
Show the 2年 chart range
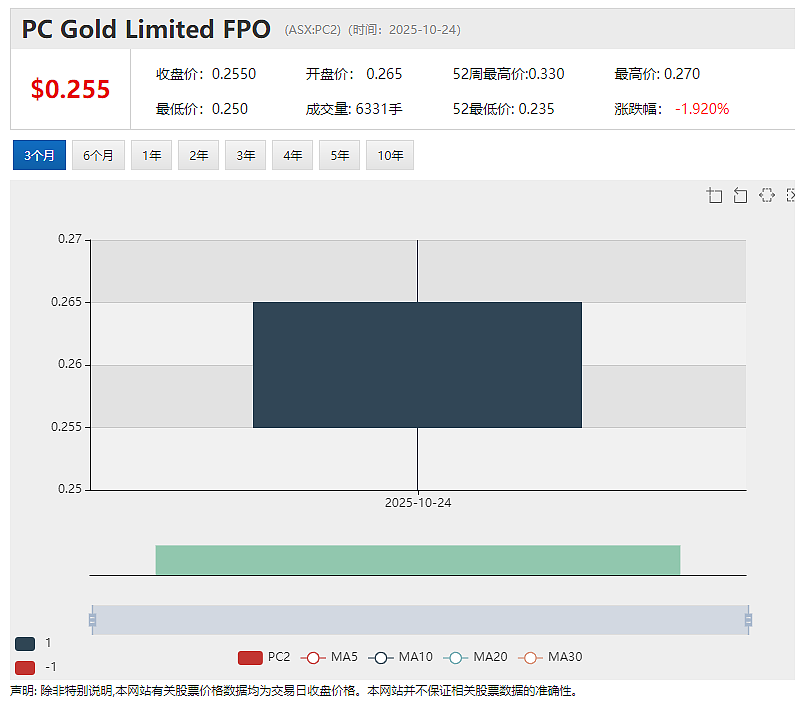click(x=198, y=155)
